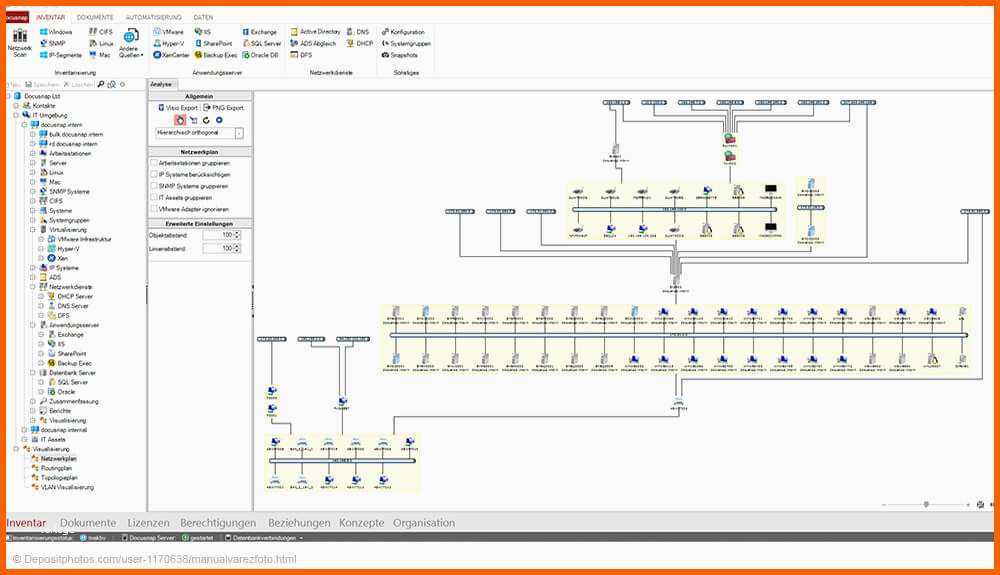Open Konzepte in bottom navigation

[x=362, y=523]
